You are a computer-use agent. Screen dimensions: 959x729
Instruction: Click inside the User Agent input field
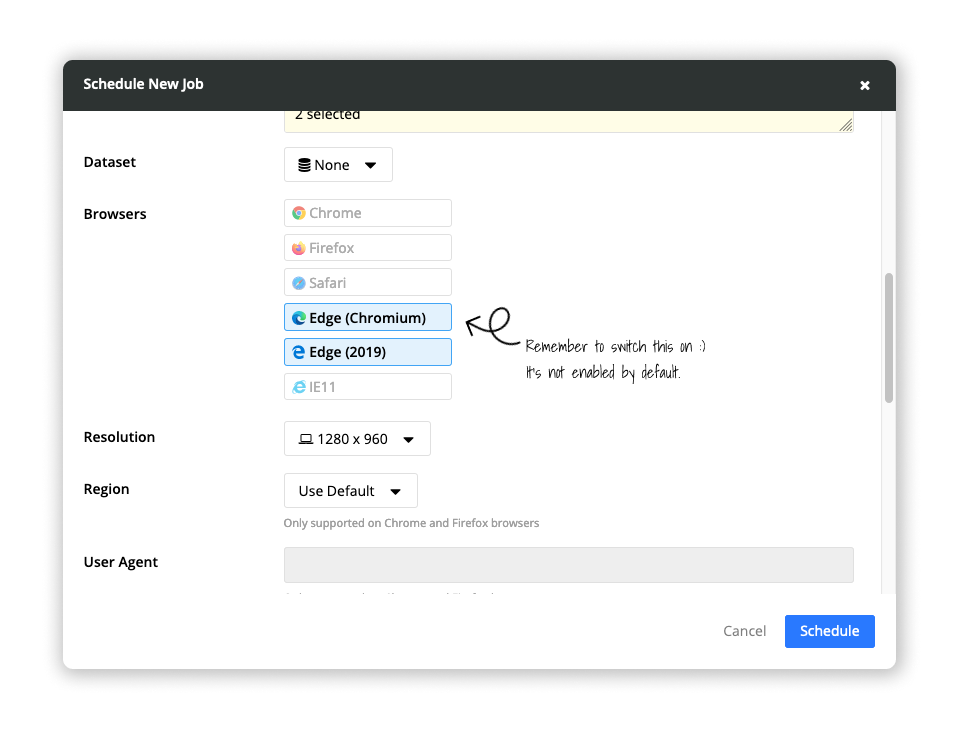(568, 565)
